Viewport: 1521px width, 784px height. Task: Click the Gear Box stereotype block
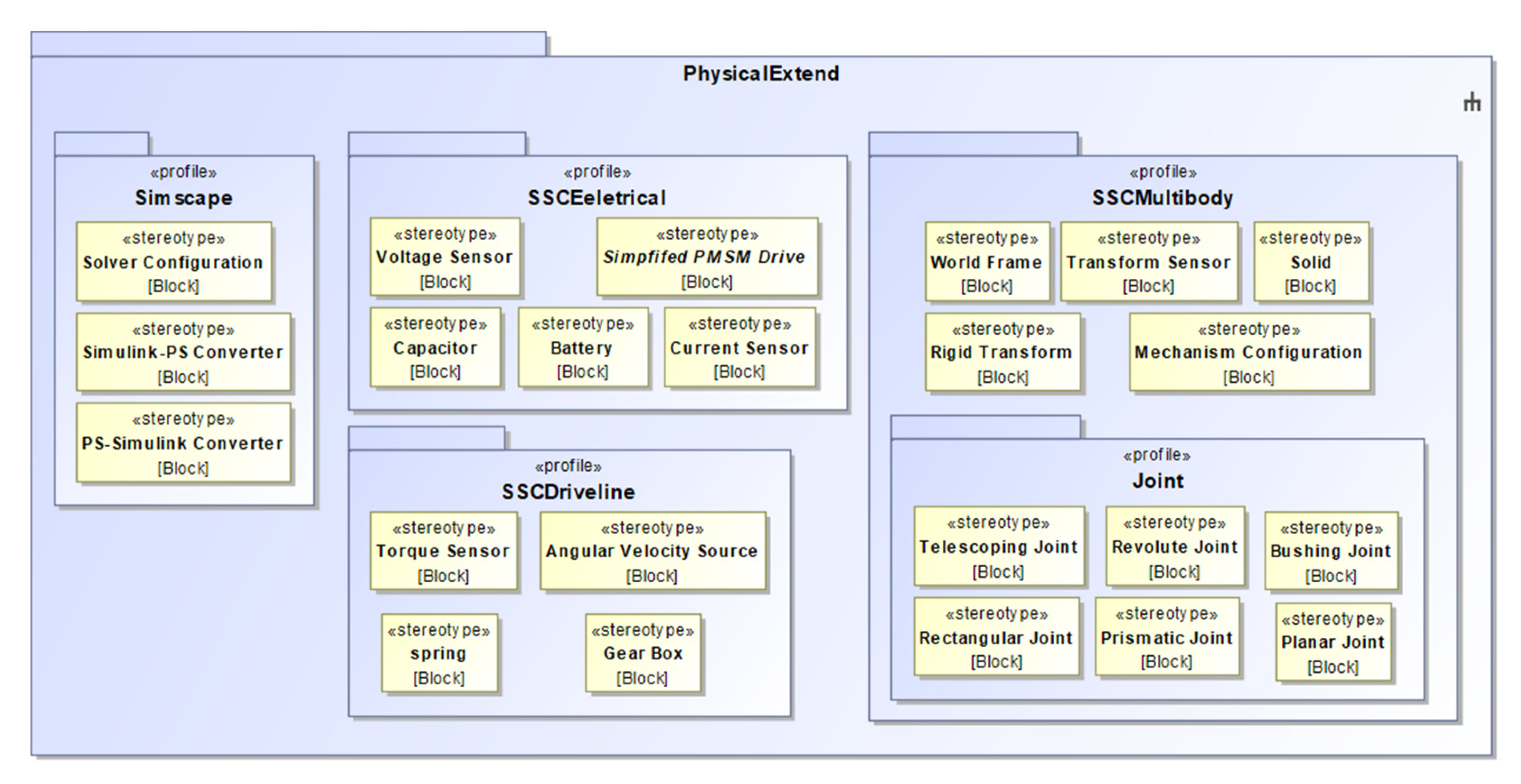[x=643, y=653]
